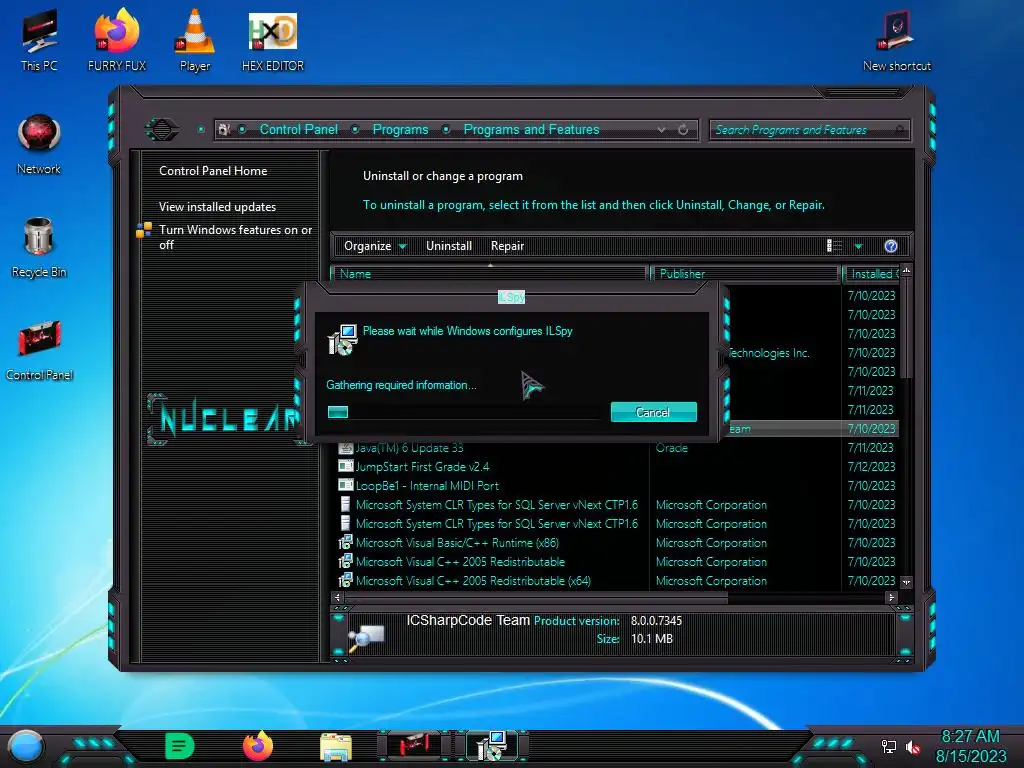The height and width of the screenshot is (768, 1024).
Task: Switch to Control Panel taskbar button
Action: [x=413, y=746]
